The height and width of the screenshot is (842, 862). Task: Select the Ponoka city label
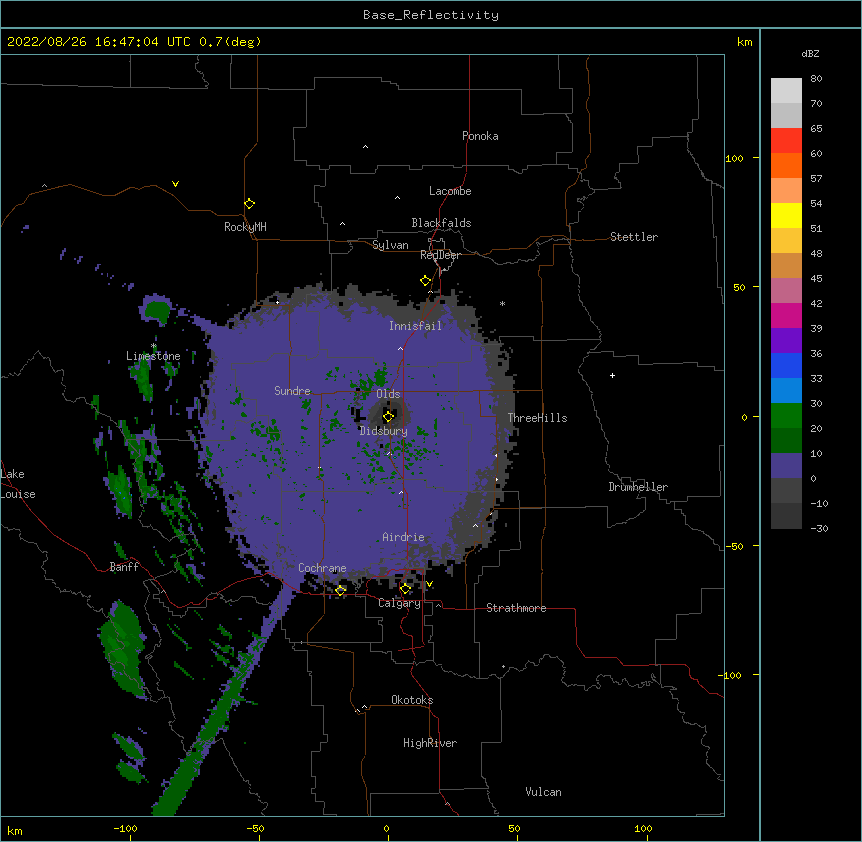click(x=480, y=136)
